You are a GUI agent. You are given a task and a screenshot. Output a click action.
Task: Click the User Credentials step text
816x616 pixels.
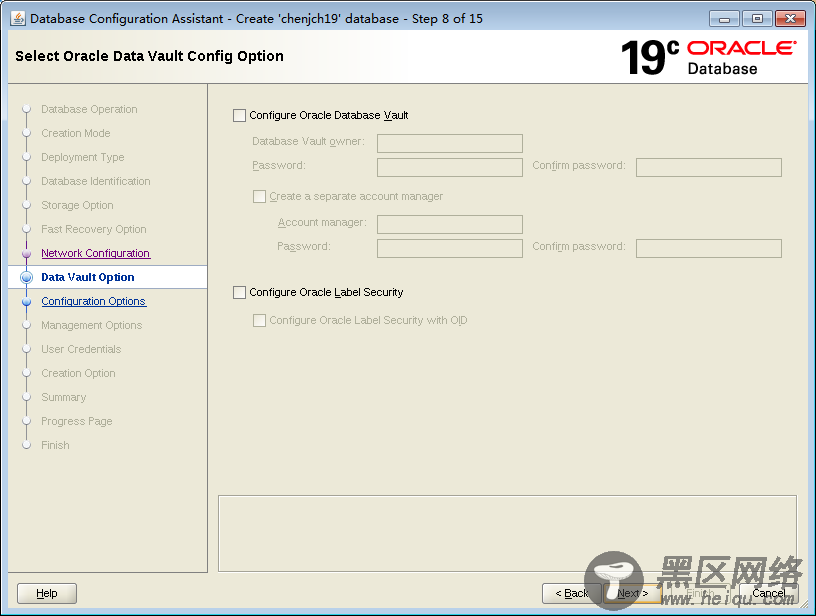click(x=81, y=349)
